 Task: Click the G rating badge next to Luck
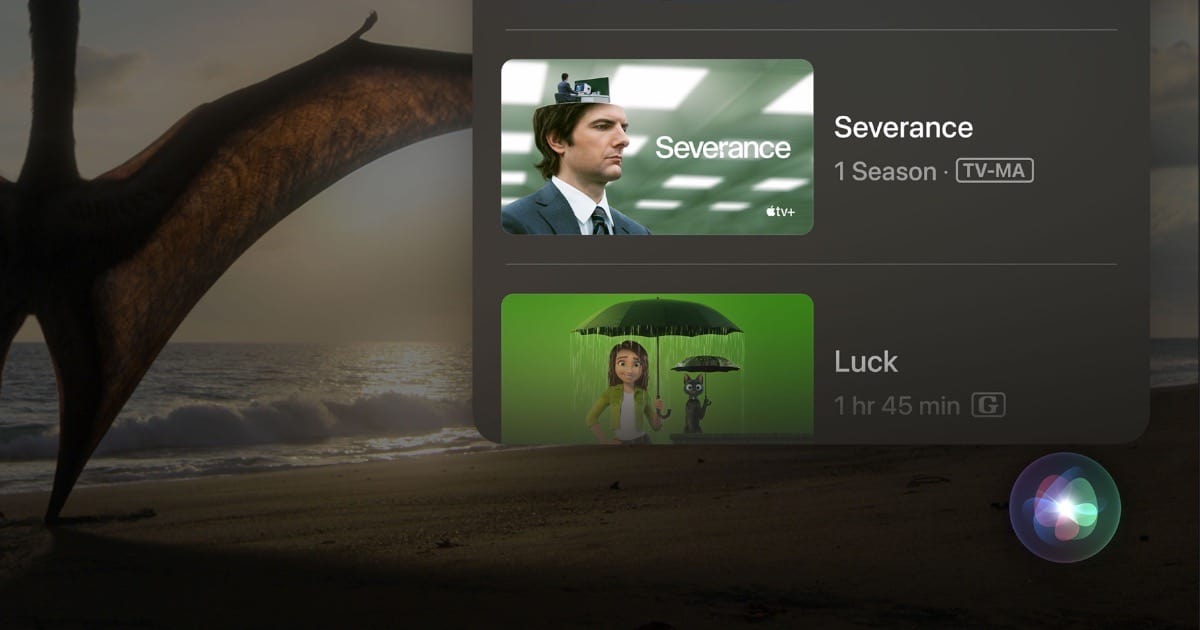point(989,405)
